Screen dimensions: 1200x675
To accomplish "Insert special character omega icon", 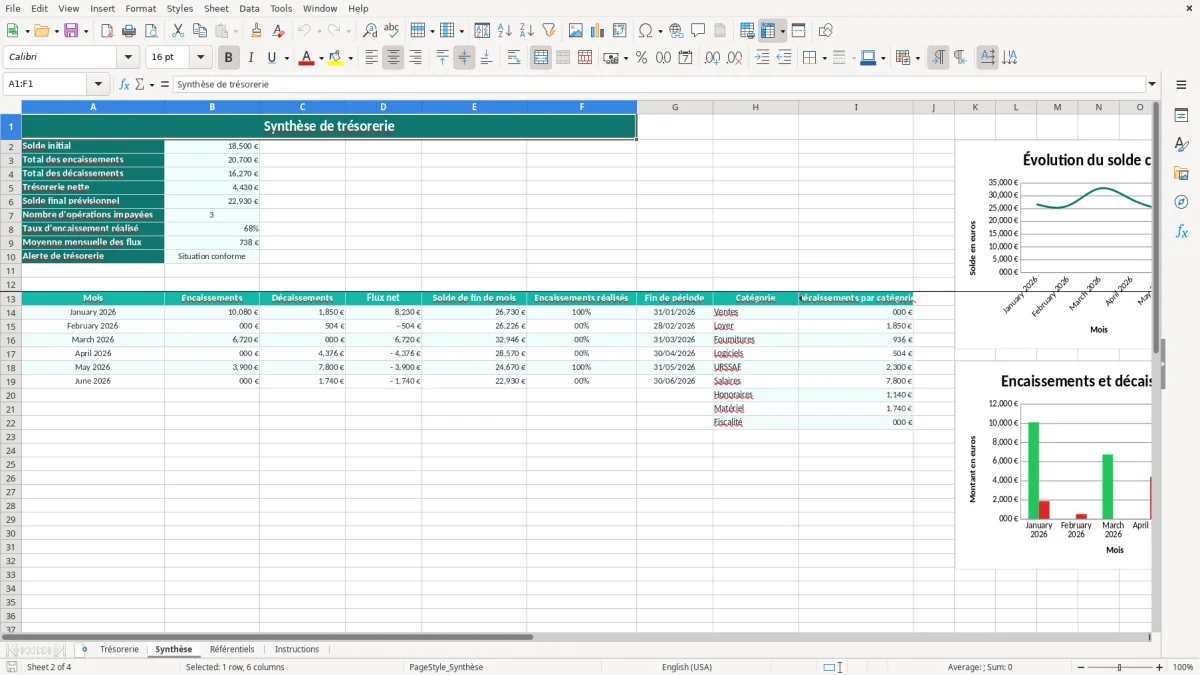I will 646,31.
